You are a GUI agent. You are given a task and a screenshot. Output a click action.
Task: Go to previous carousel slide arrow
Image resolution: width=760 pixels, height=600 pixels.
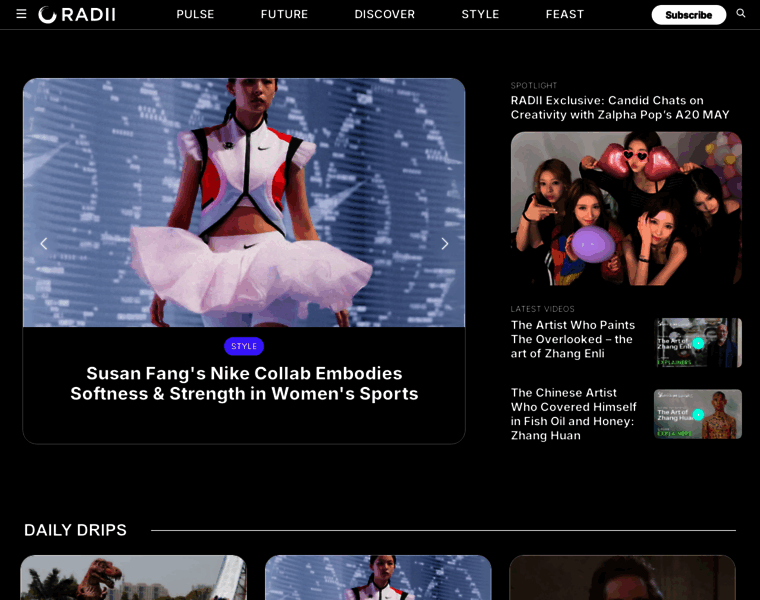44,243
